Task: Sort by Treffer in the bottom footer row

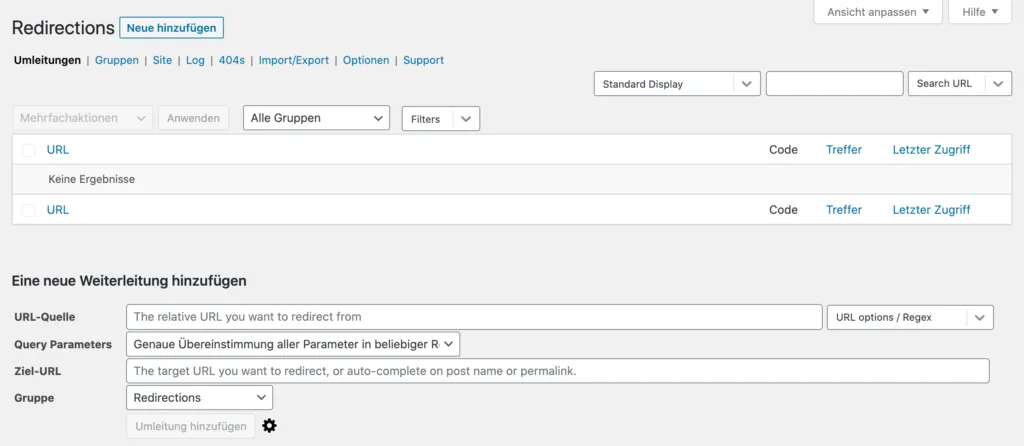Action: point(844,210)
